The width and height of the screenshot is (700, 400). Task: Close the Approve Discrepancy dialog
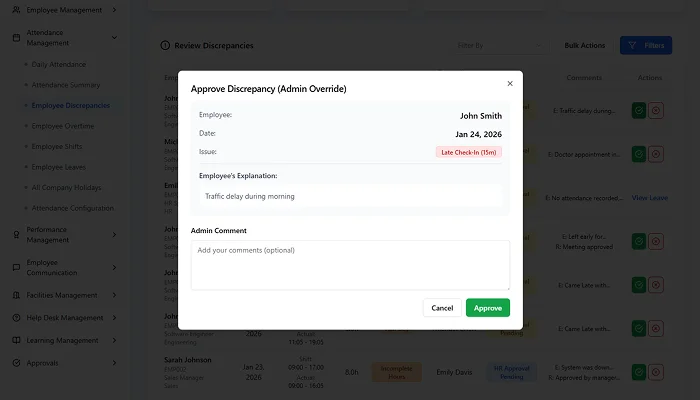pyautogui.click(x=510, y=84)
